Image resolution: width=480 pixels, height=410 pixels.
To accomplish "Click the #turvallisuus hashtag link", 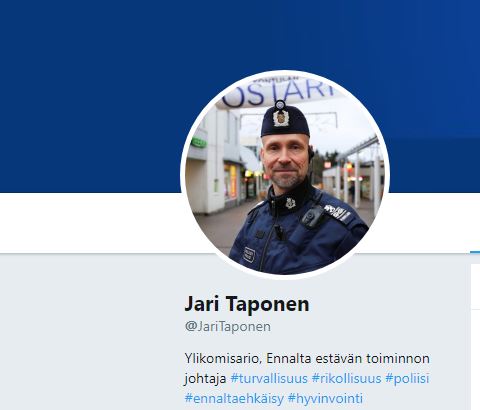I will click(x=269, y=379).
